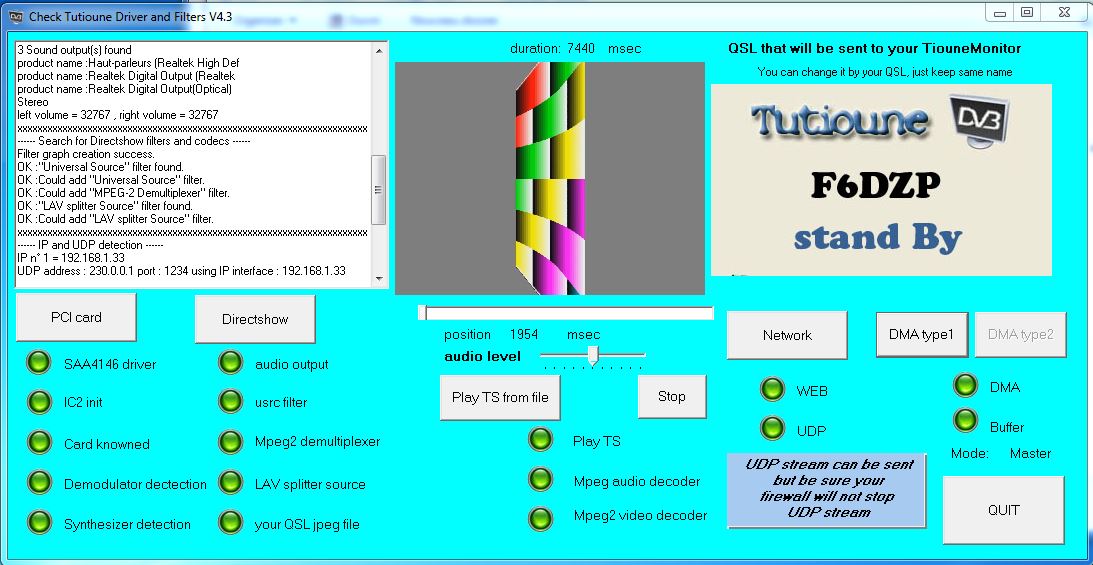1093x565 pixels.
Task: Click the Buffer status LED
Action: (x=965, y=420)
